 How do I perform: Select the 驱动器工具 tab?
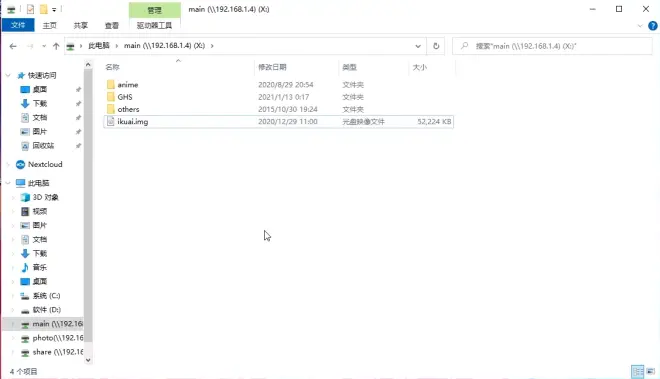[x=154, y=25]
